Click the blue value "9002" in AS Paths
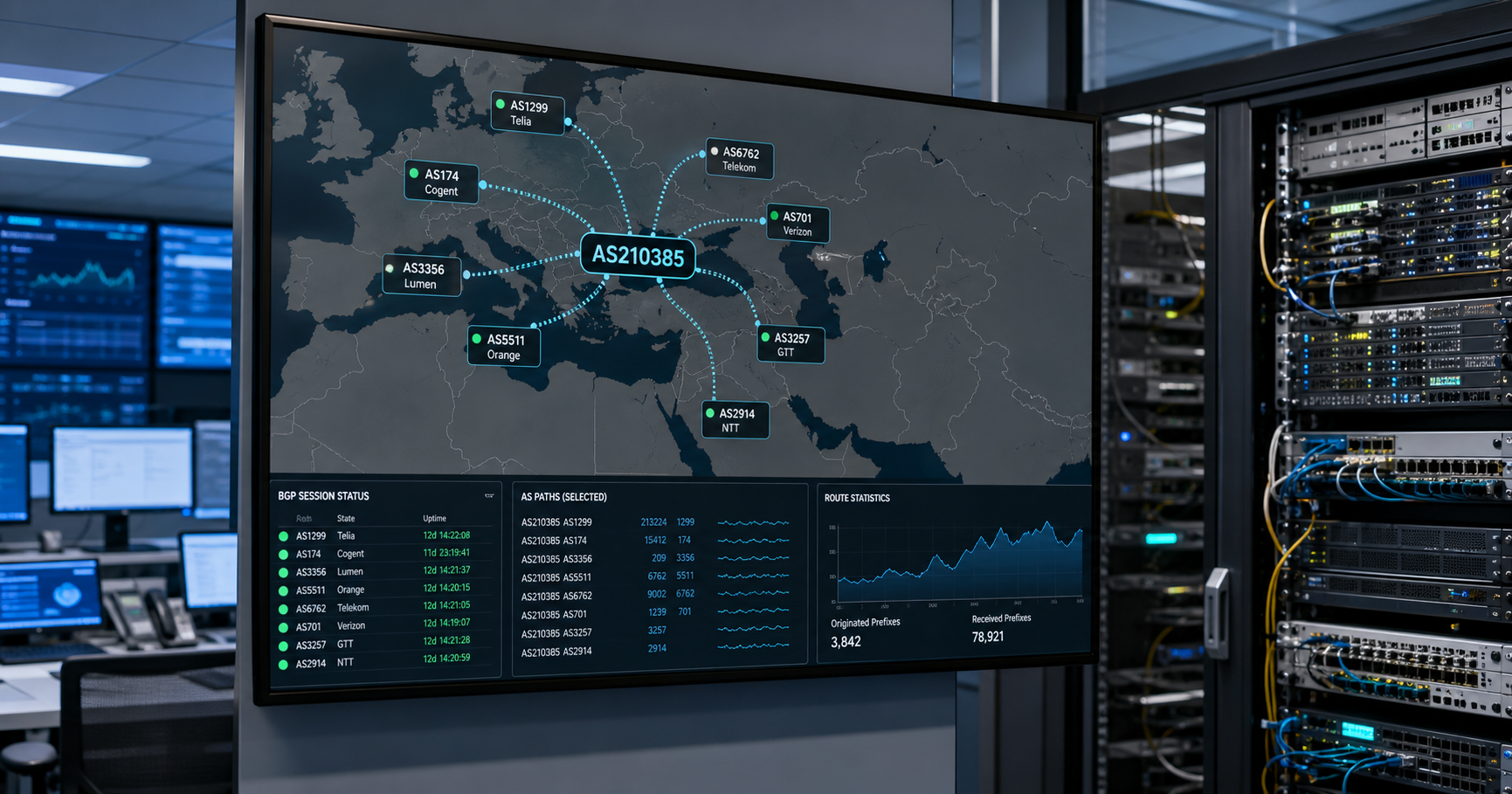This screenshot has width=1512, height=794. tap(657, 594)
